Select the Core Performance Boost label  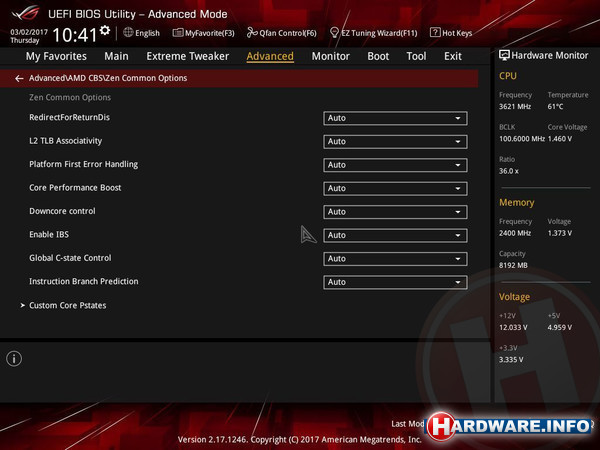[75, 188]
